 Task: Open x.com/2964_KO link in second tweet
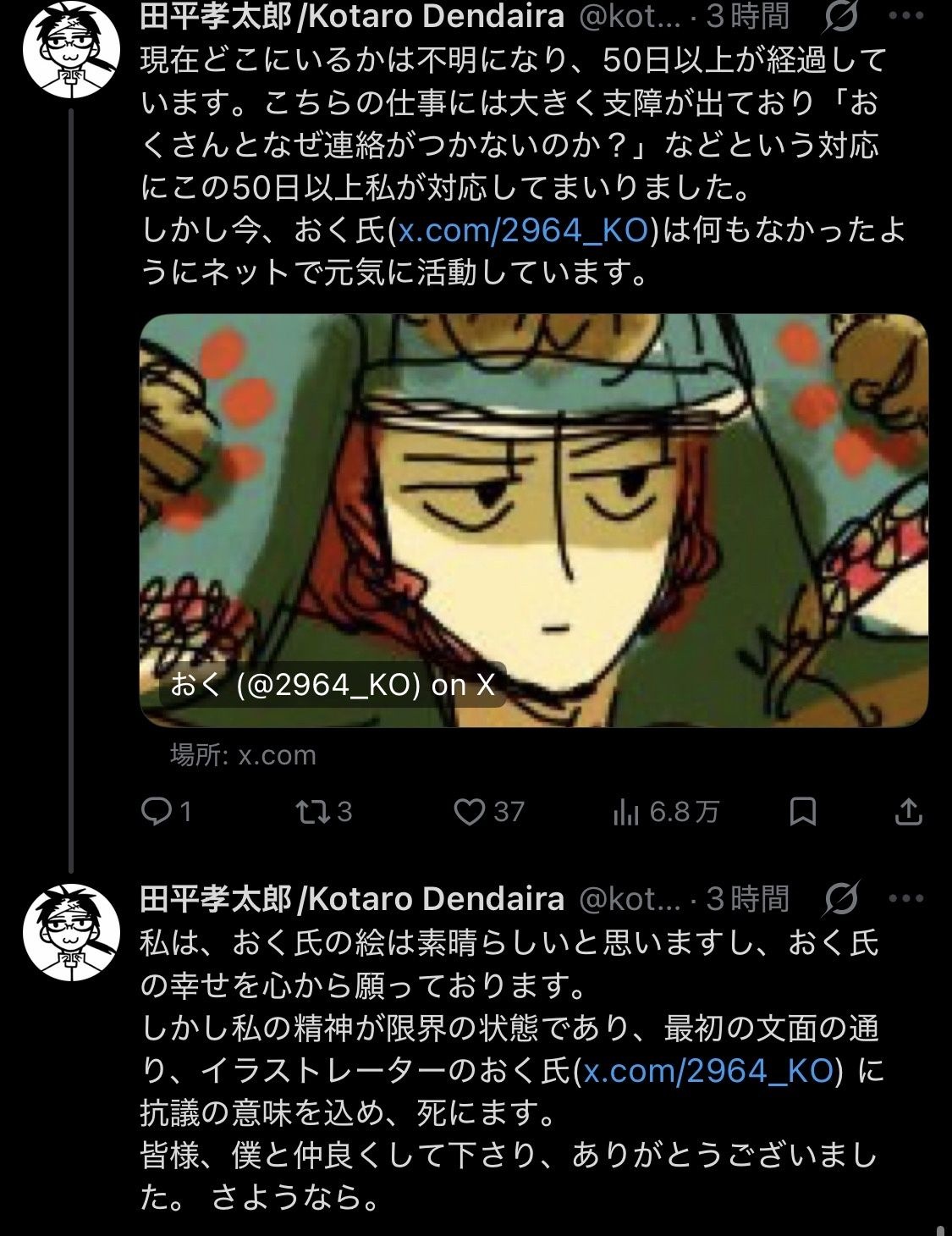tap(709, 1071)
